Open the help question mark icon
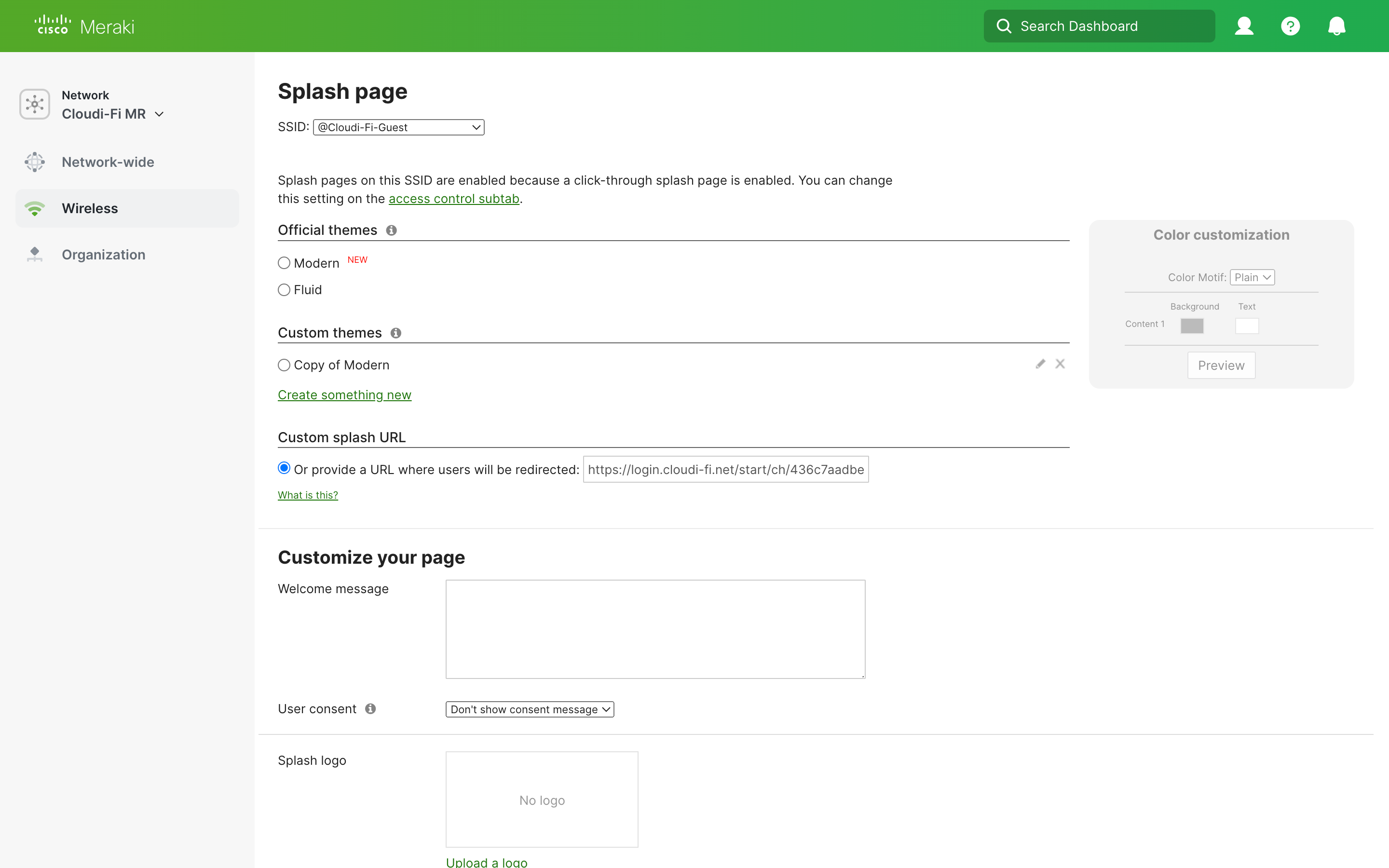 pos(1290,26)
